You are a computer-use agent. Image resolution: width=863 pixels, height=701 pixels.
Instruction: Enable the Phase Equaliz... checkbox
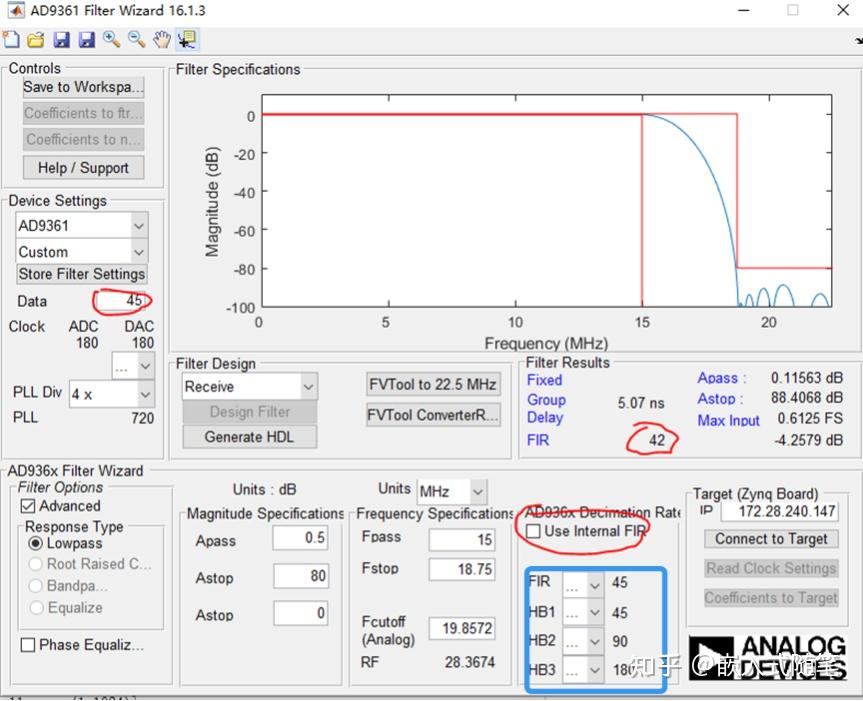point(28,644)
